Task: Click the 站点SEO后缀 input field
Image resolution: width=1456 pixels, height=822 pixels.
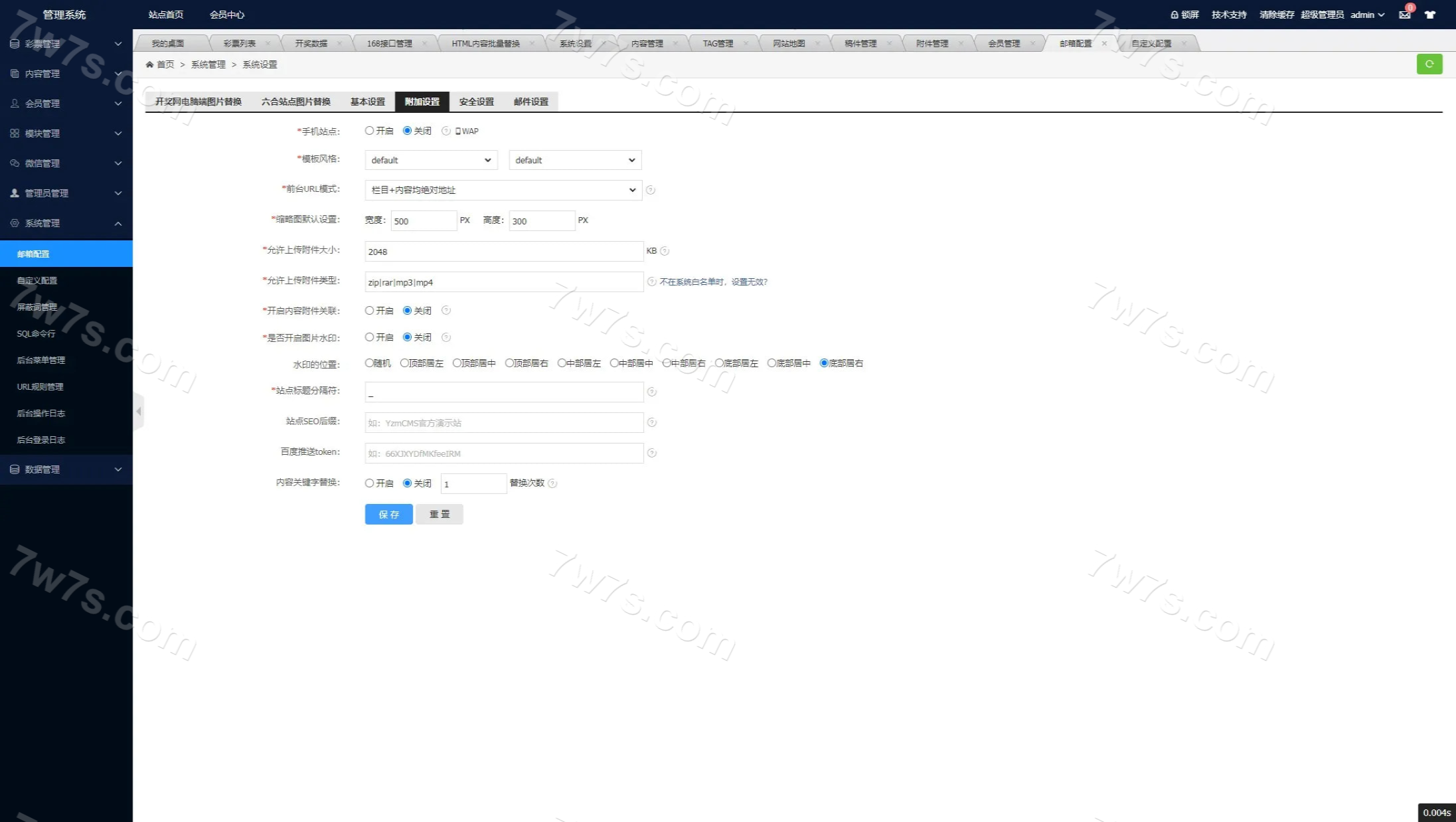Action: [x=503, y=422]
